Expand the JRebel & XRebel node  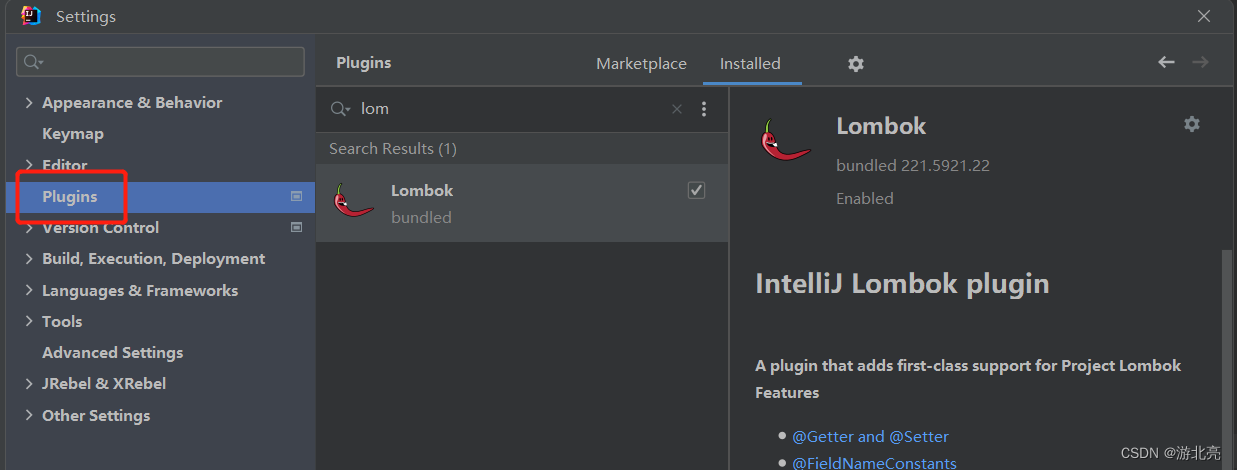29,384
